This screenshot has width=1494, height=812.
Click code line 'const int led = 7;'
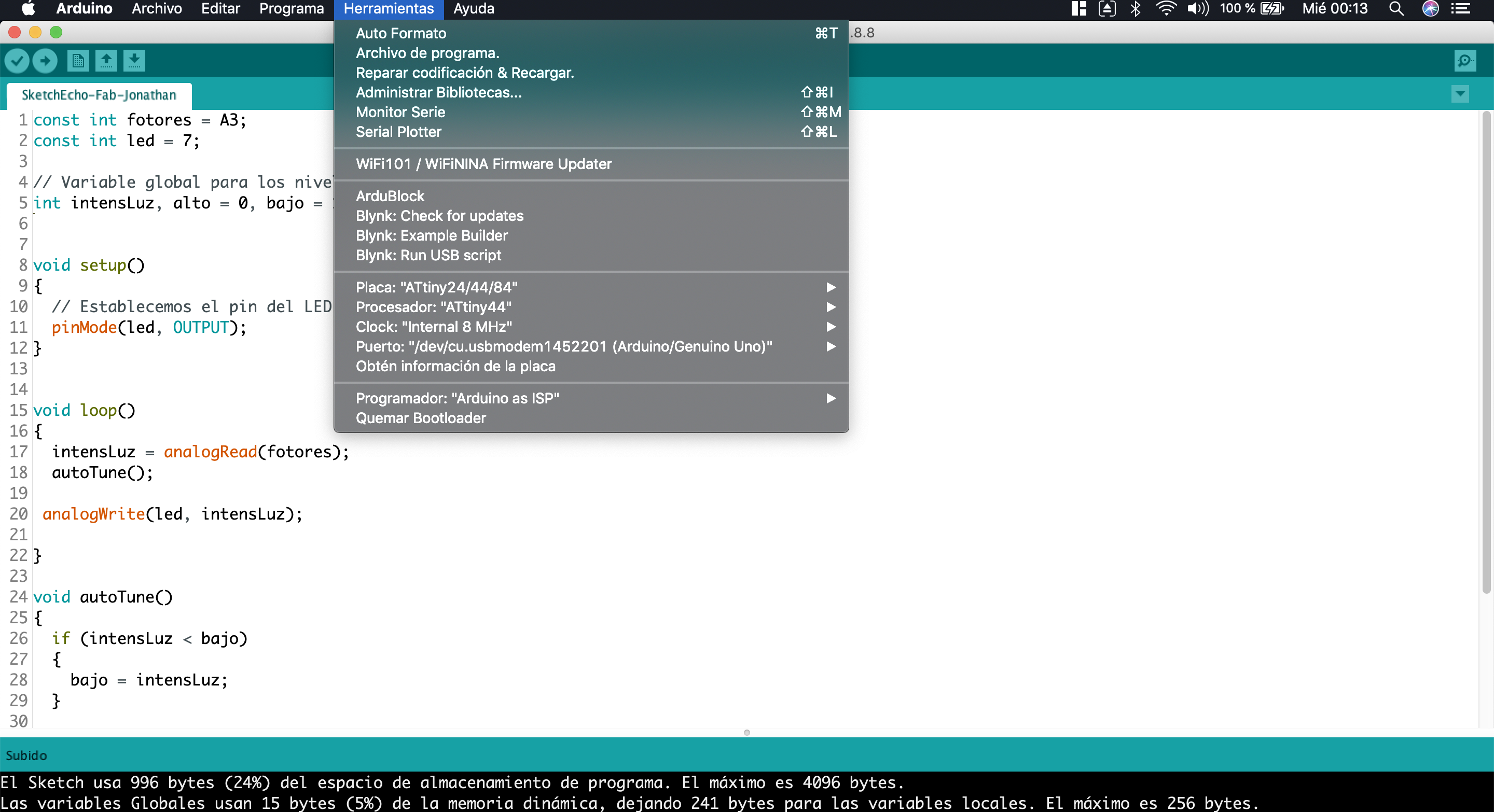[117, 141]
